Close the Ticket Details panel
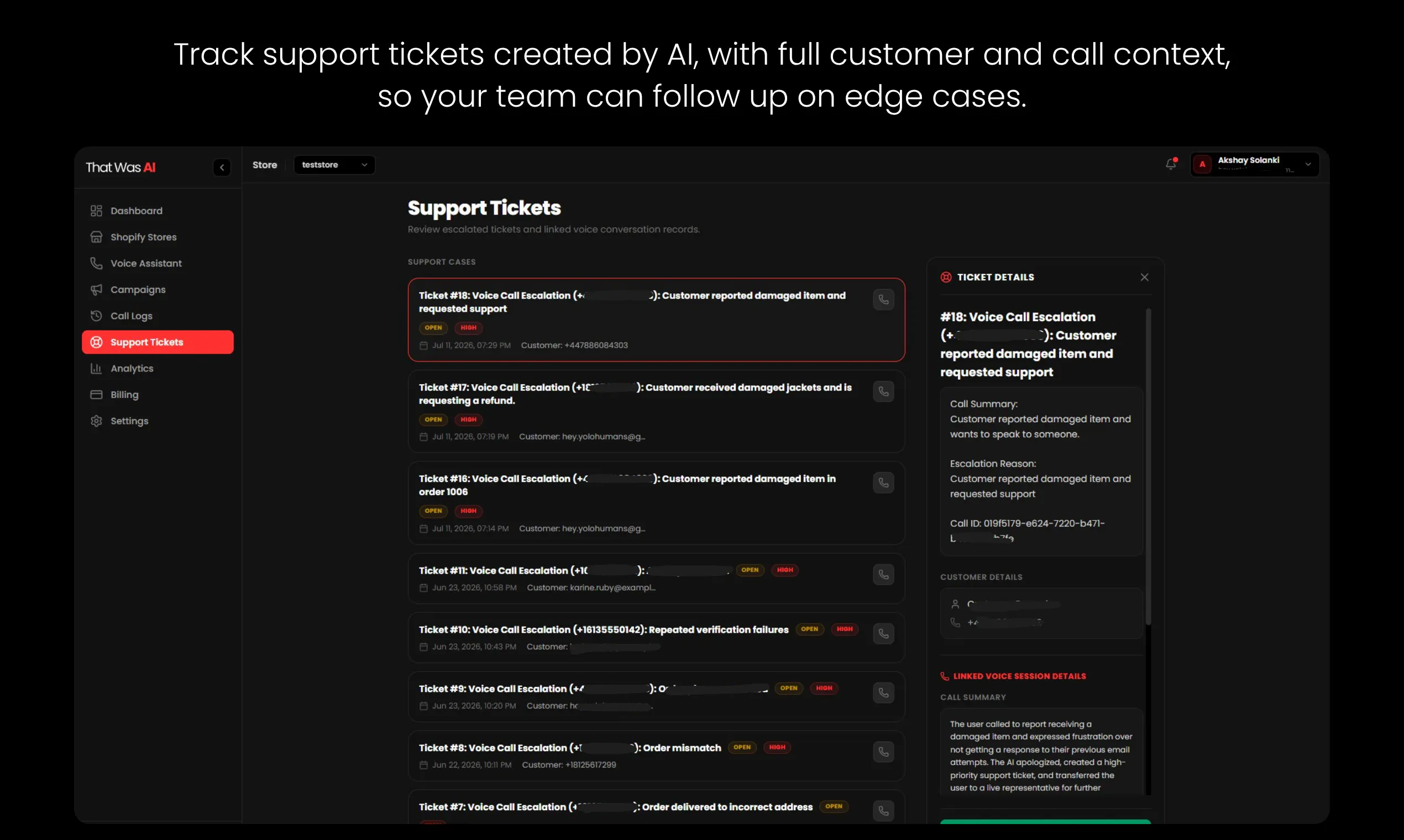This screenshot has height=840, width=1404. [x=1144, y=277]
